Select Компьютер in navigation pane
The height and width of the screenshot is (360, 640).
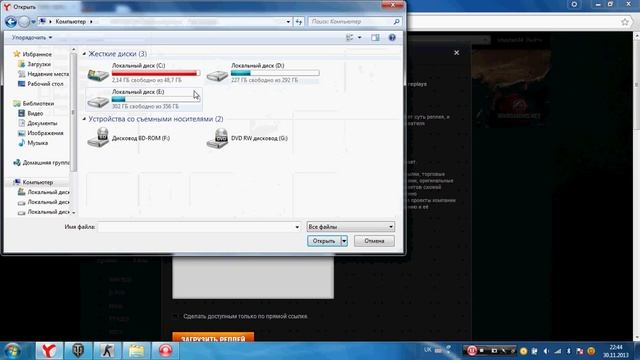(x=33, y=182)
